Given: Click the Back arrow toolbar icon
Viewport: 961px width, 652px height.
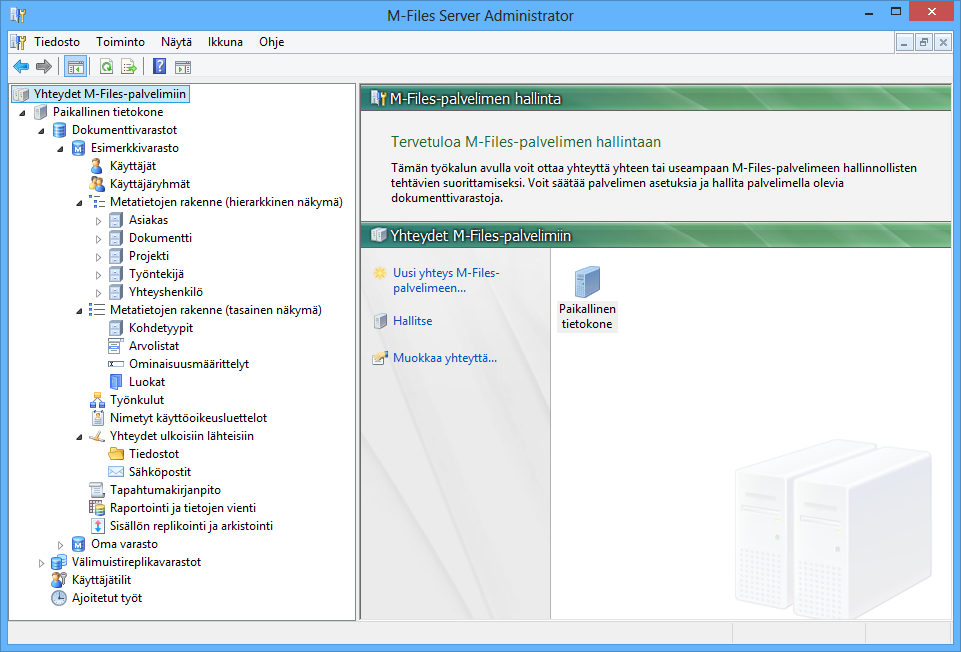Looking at the screenshot, I should pyautogui.click(x=21, y=66).
